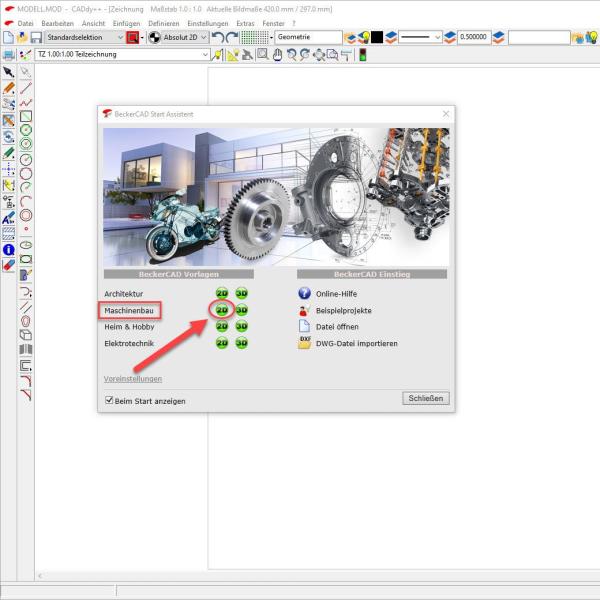Open the Einfügen menu

[x=126, y=23]
